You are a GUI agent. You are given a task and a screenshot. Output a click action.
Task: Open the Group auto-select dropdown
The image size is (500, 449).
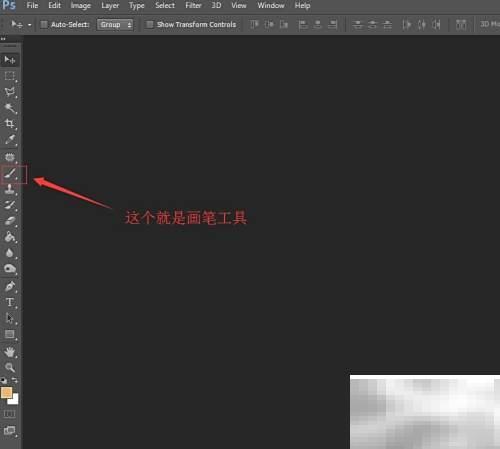pos(115,25)
